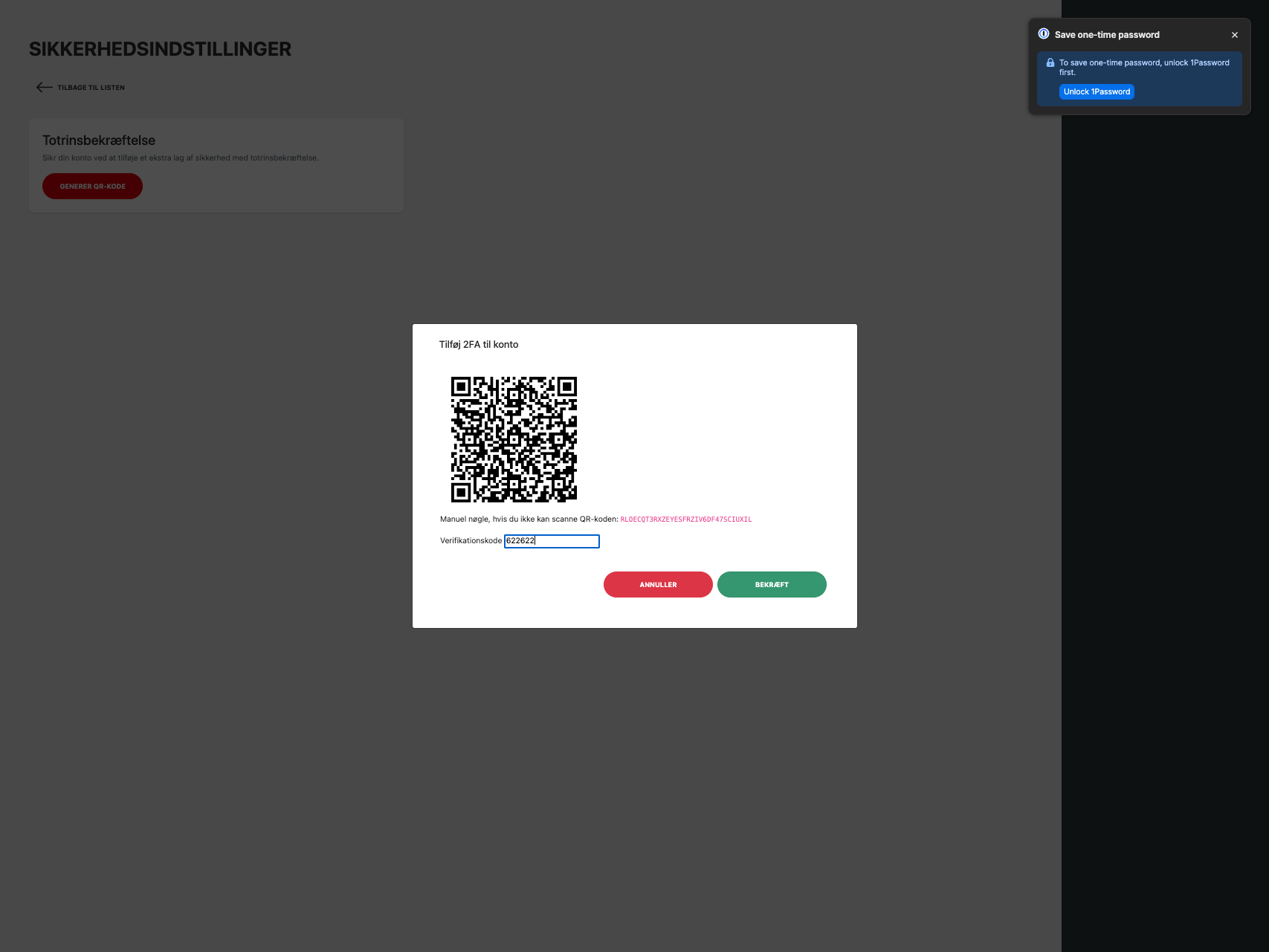This screenshot has height=952, width=1269.
Task: Select the pink manual key text
Action: click(x=686, y=519)
